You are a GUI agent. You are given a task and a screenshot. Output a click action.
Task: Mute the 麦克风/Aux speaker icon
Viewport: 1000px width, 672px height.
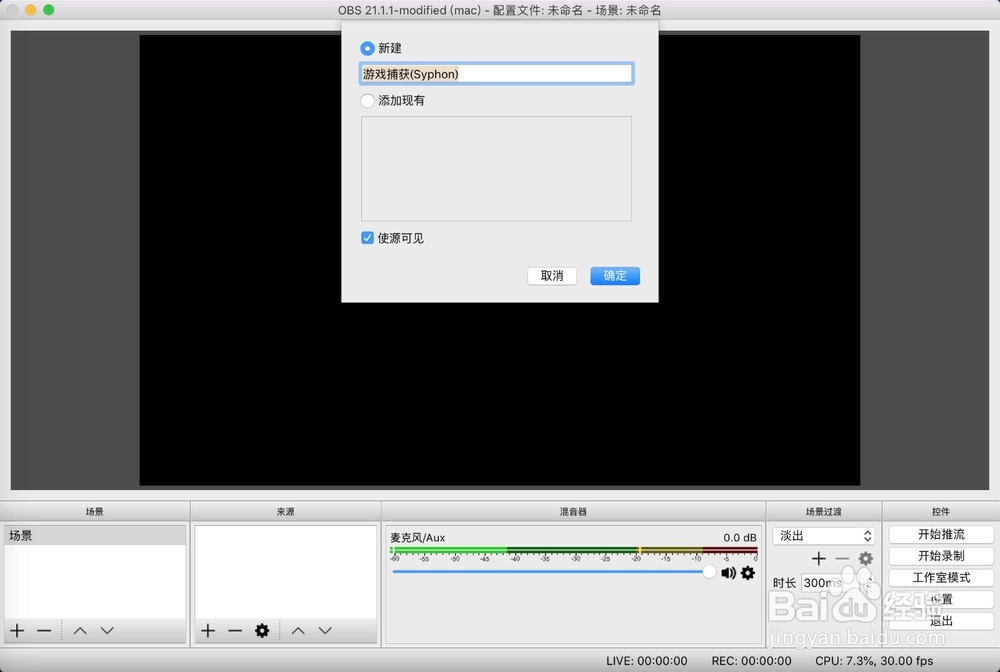728,573
